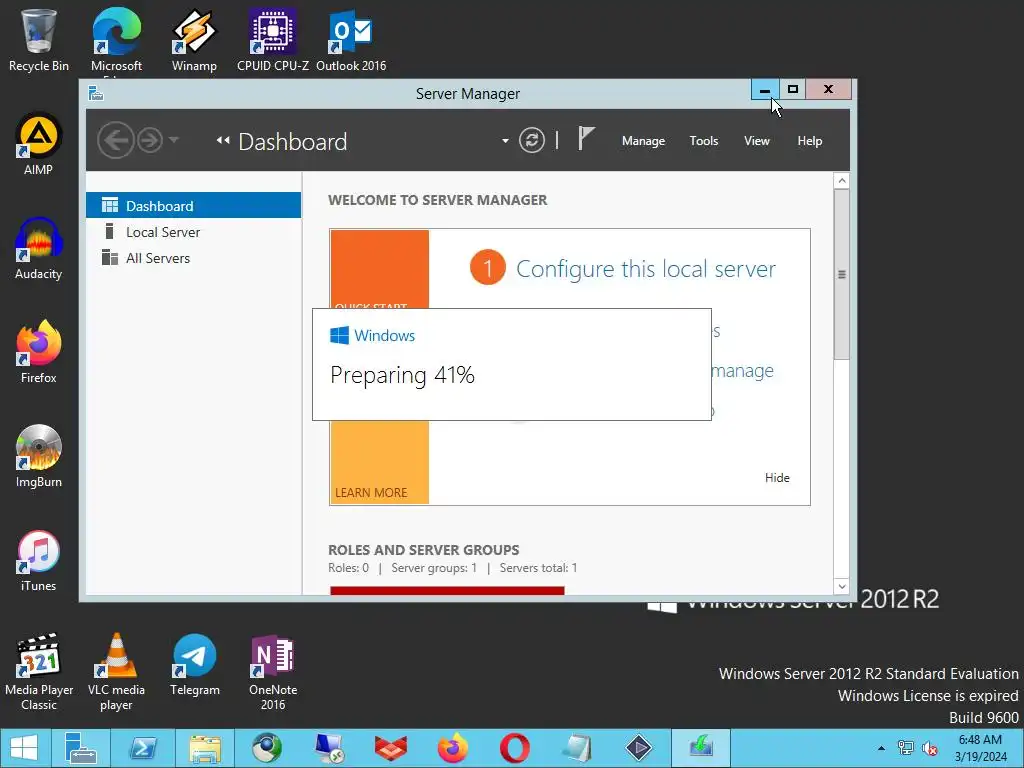This screenshot has height=768, width=1024.
Task: Click the purple play-diamond taskbar icon
Action: point(639,748)
